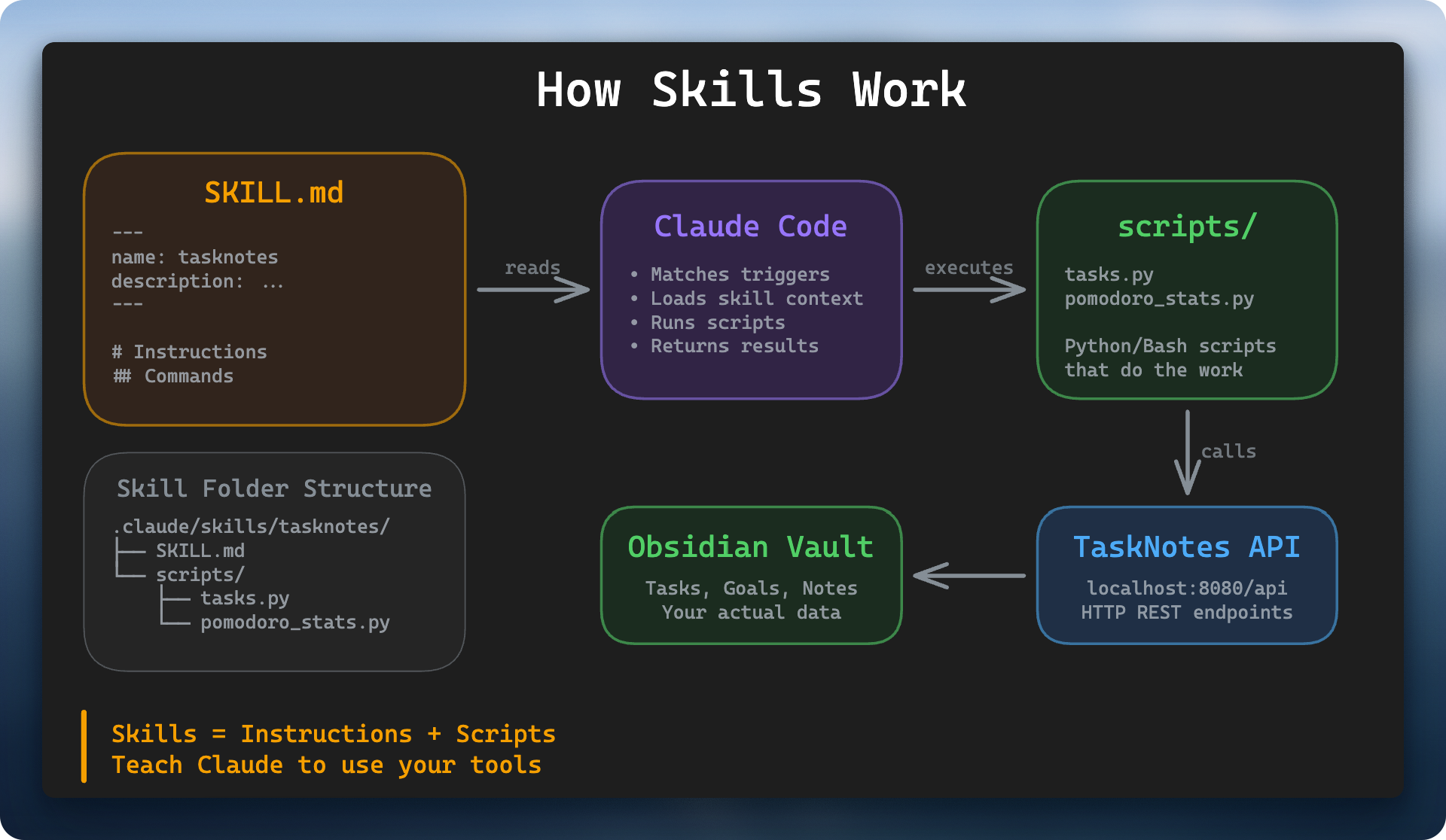
Task: Click the localhost:8080/api endpoint text
Action: pos(1187,588)
